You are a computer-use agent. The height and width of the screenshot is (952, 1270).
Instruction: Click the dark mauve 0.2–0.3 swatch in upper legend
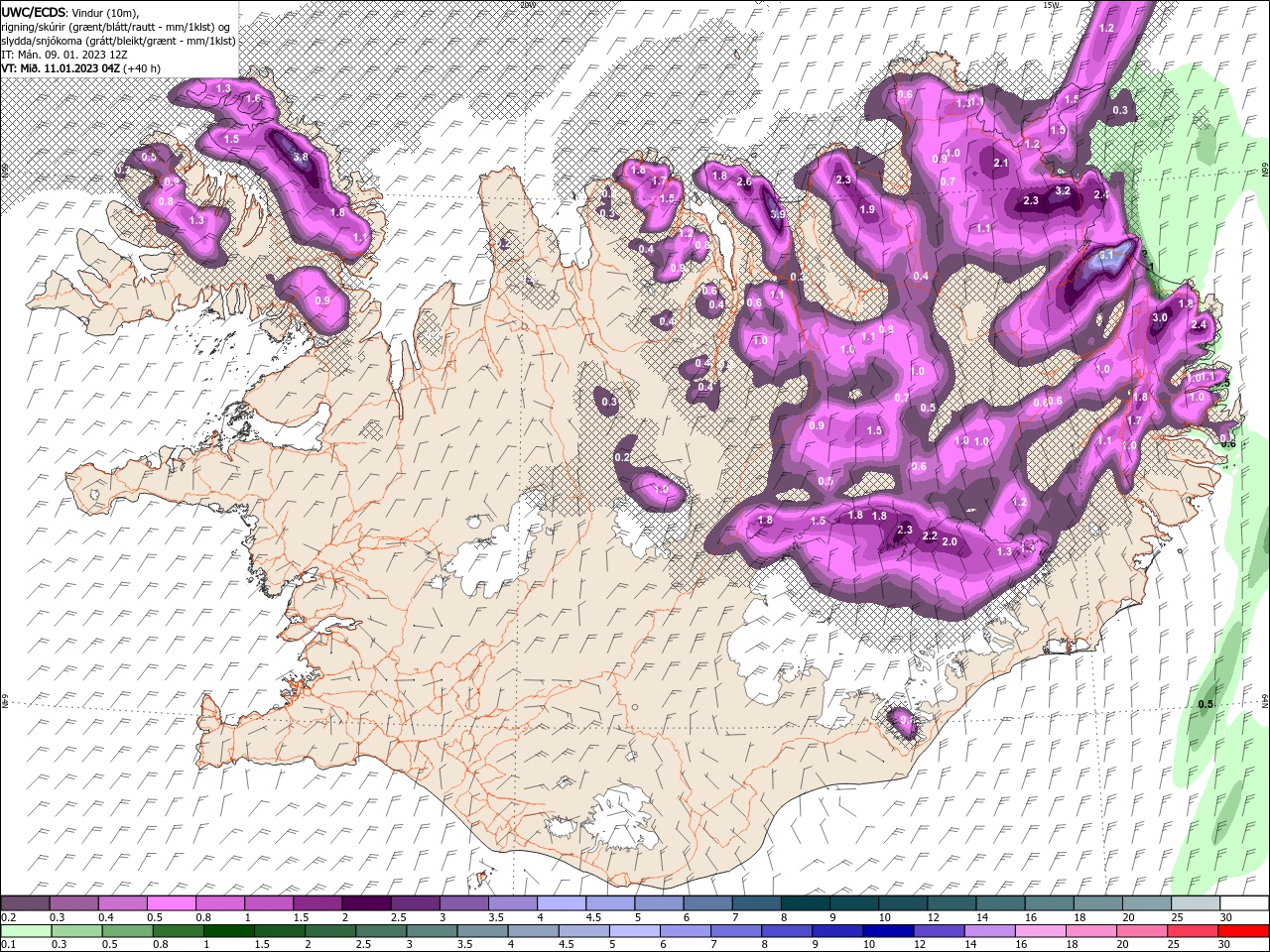(x=26, y=903)
